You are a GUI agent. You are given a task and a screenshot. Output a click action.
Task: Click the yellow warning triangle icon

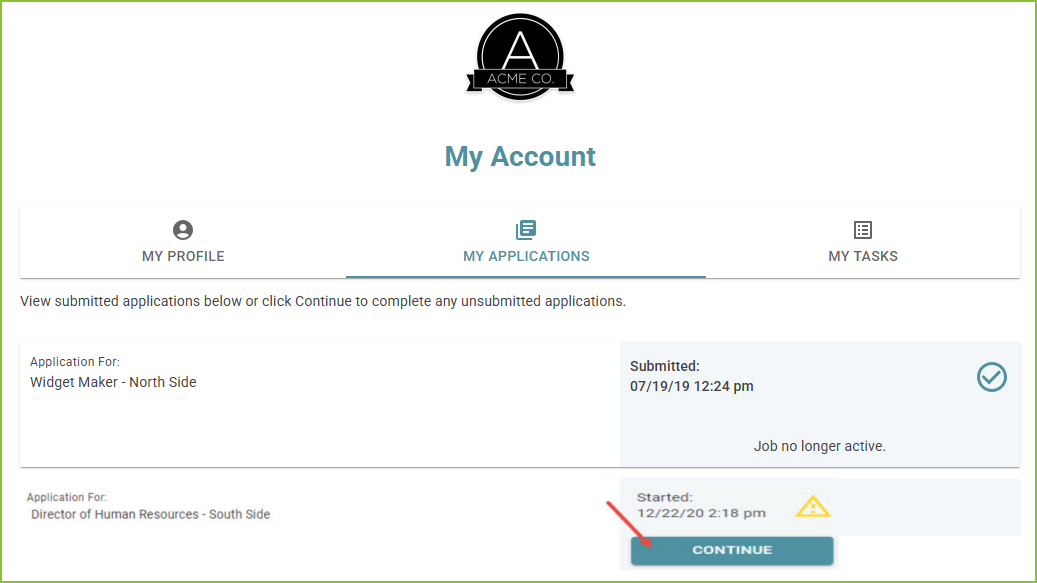[813, 506]
